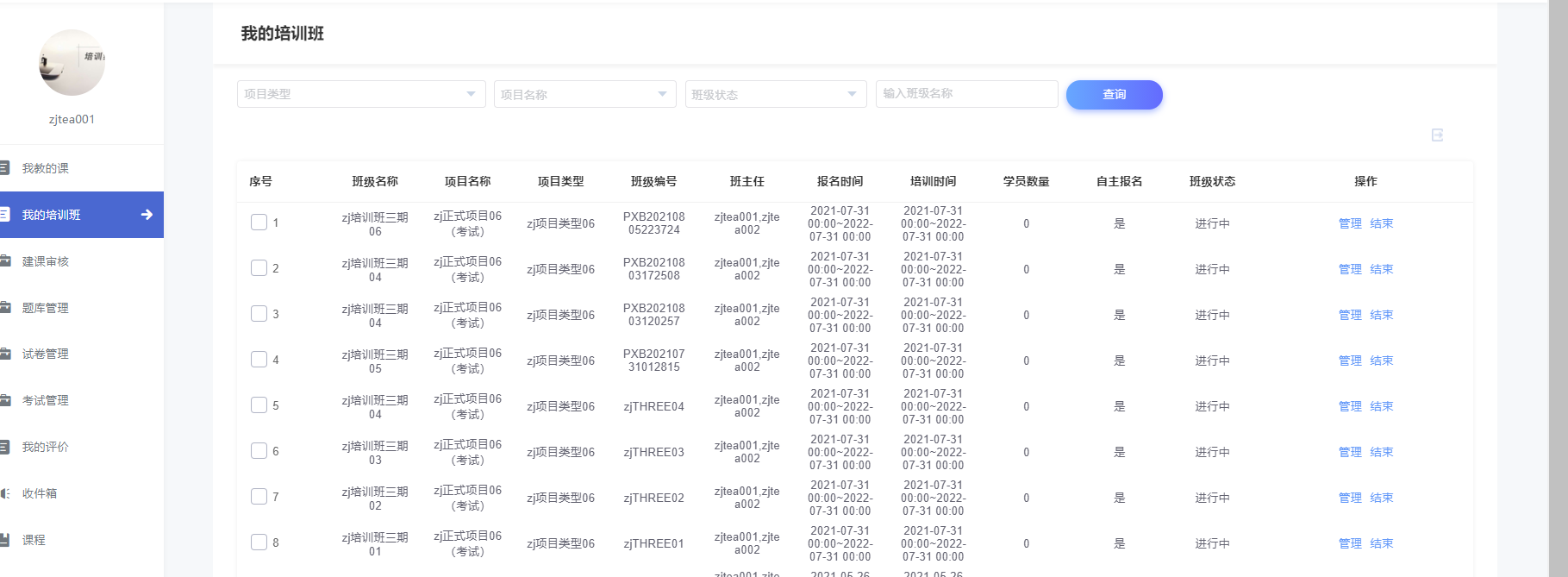Go to 考试管理 in the sidebar
The width and height of the screenshot is (1568, 577).
(46, 400)
